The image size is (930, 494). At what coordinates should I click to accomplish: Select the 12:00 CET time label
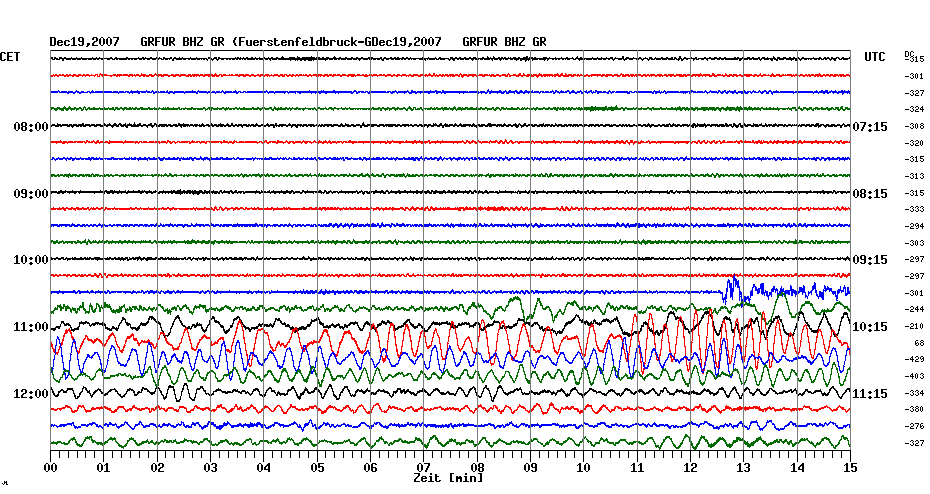coord(31,394)
